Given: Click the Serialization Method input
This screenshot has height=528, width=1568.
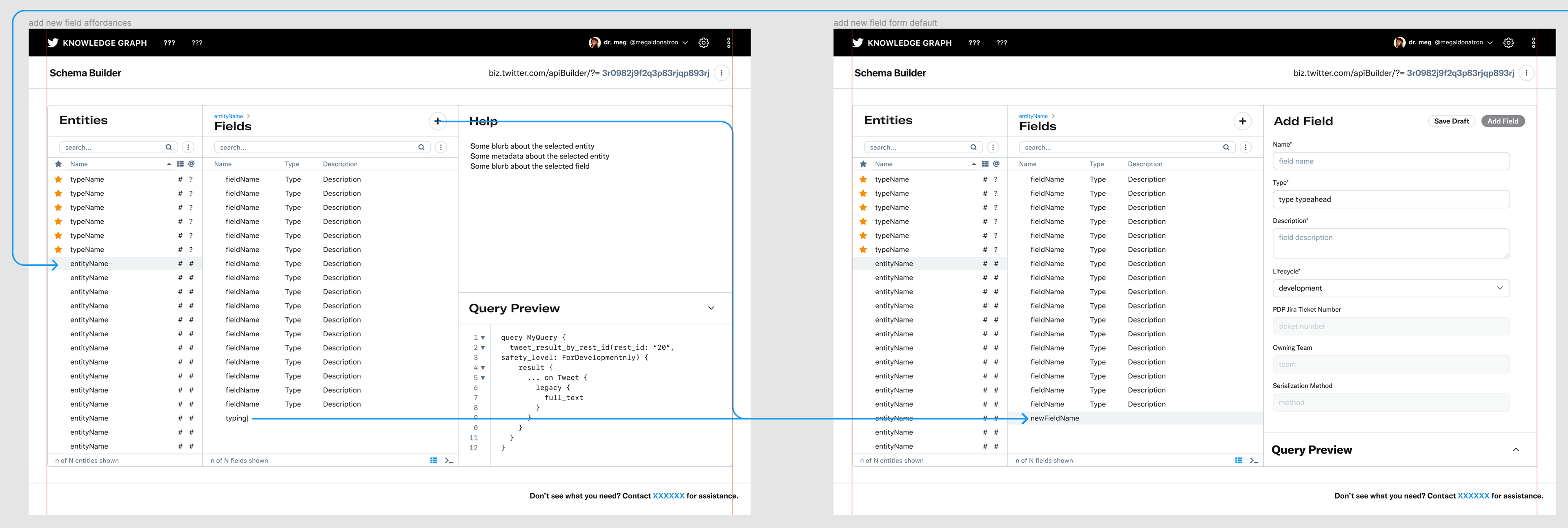Looking at the screenshot, I should point(1391,403).
